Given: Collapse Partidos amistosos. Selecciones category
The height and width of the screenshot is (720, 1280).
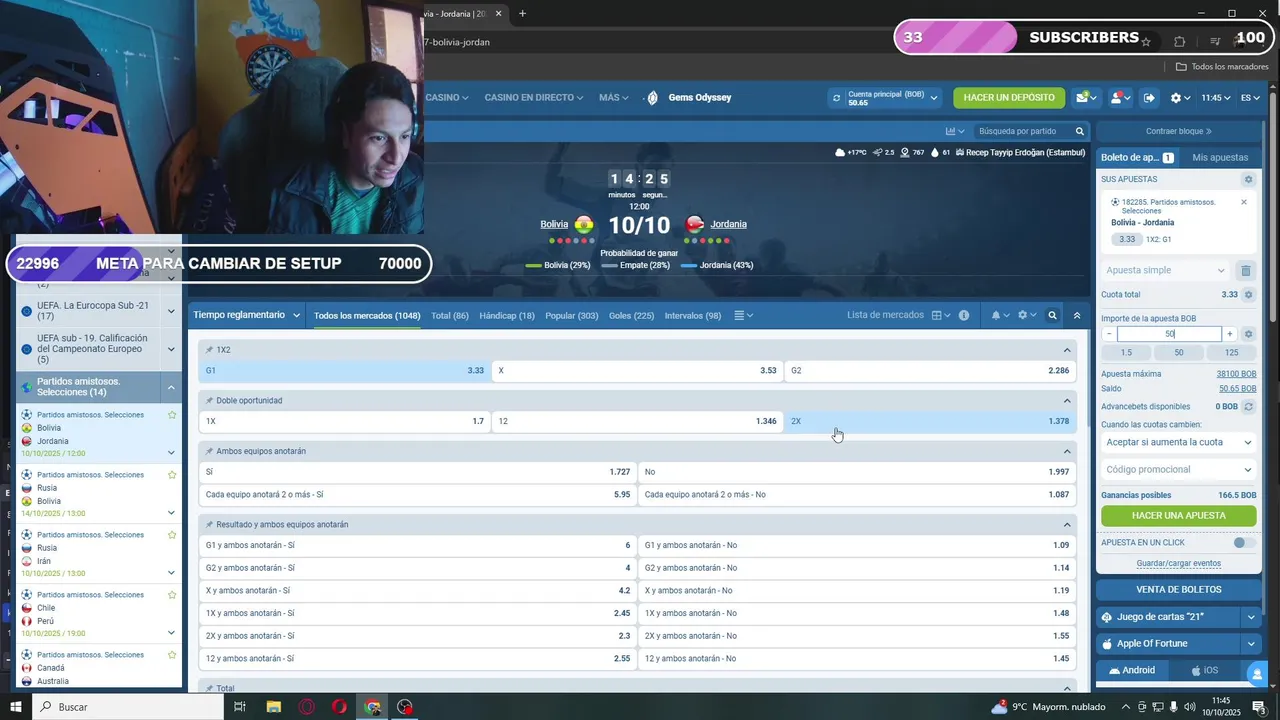Looking at the screenshot, I should tap(171, 387).
